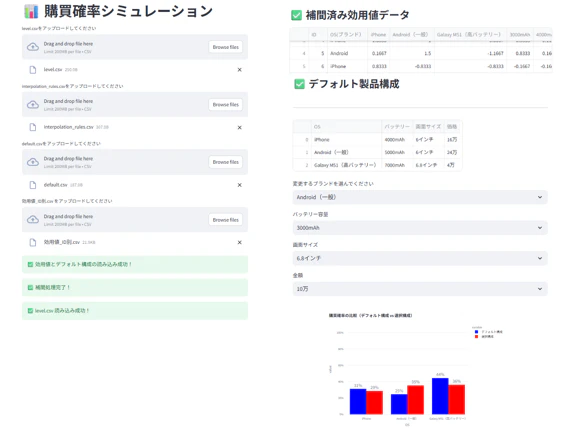Click 'level.csv' uploaded file name
This screenshot has height=434, width=581.
[x=53, y=70]
